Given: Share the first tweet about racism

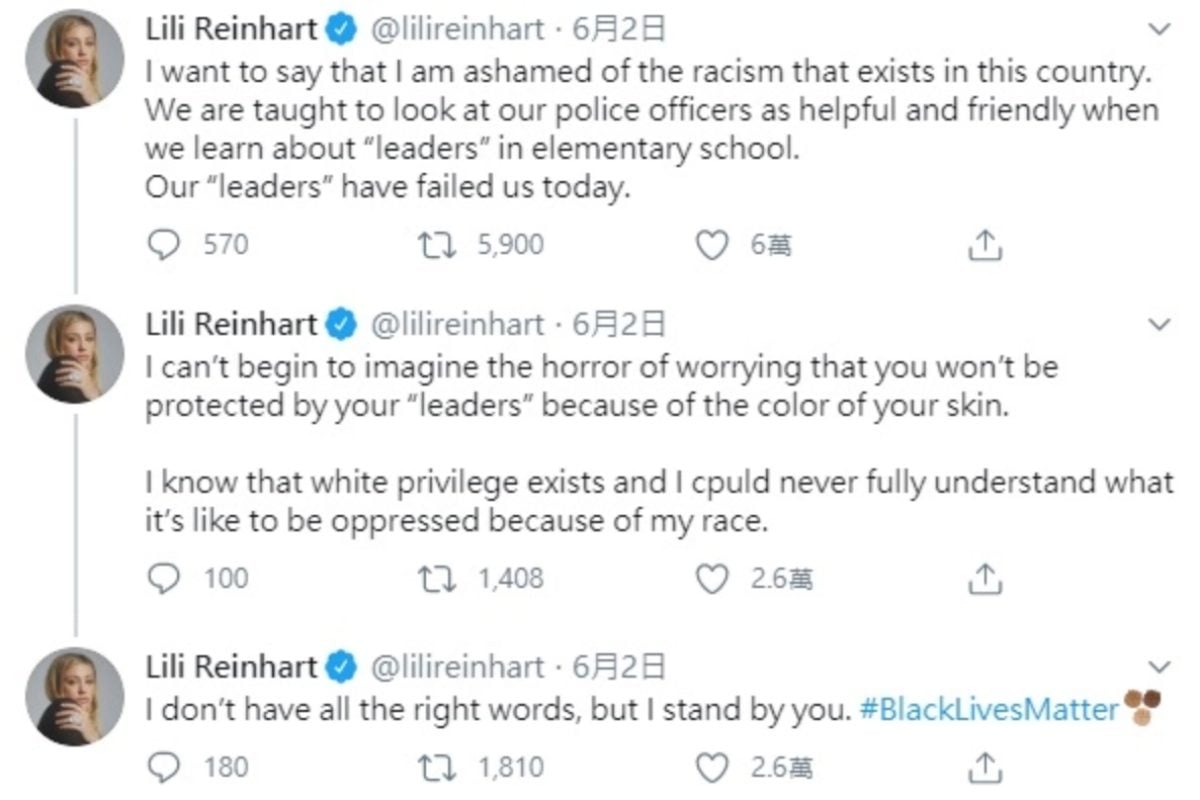Looking at the screenshot, I should click(984, 244).
